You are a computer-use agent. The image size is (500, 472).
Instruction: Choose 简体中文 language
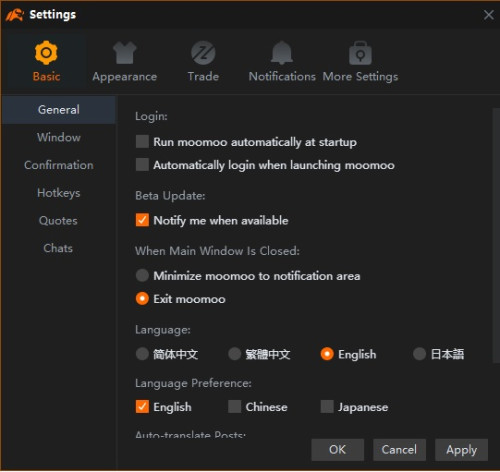tap(142, 354)
